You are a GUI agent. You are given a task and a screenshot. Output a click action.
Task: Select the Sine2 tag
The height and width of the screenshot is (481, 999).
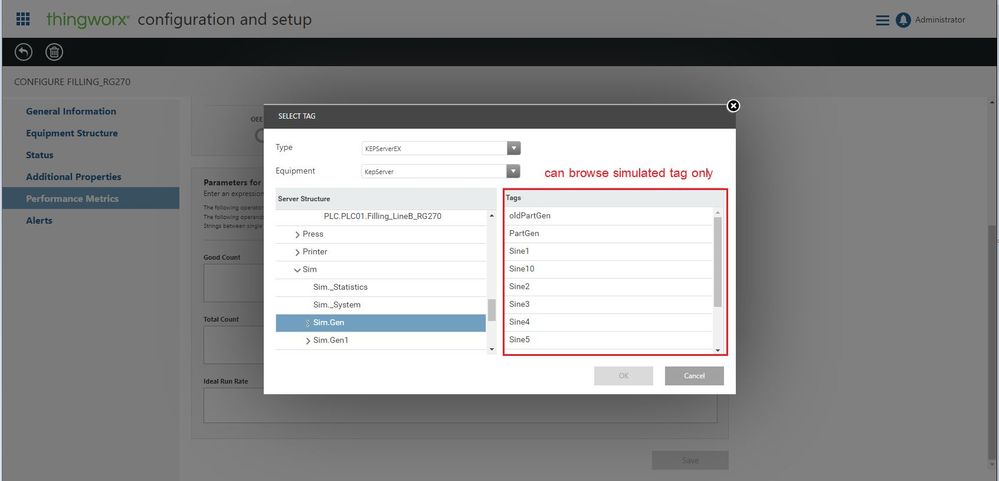point(608,287)
